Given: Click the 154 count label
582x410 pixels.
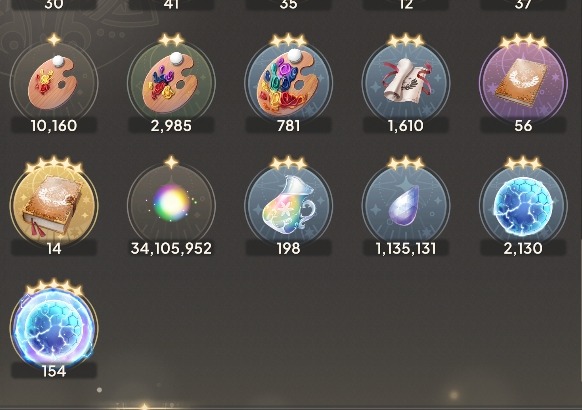Looking at the screenshot, I should point(54,371).
